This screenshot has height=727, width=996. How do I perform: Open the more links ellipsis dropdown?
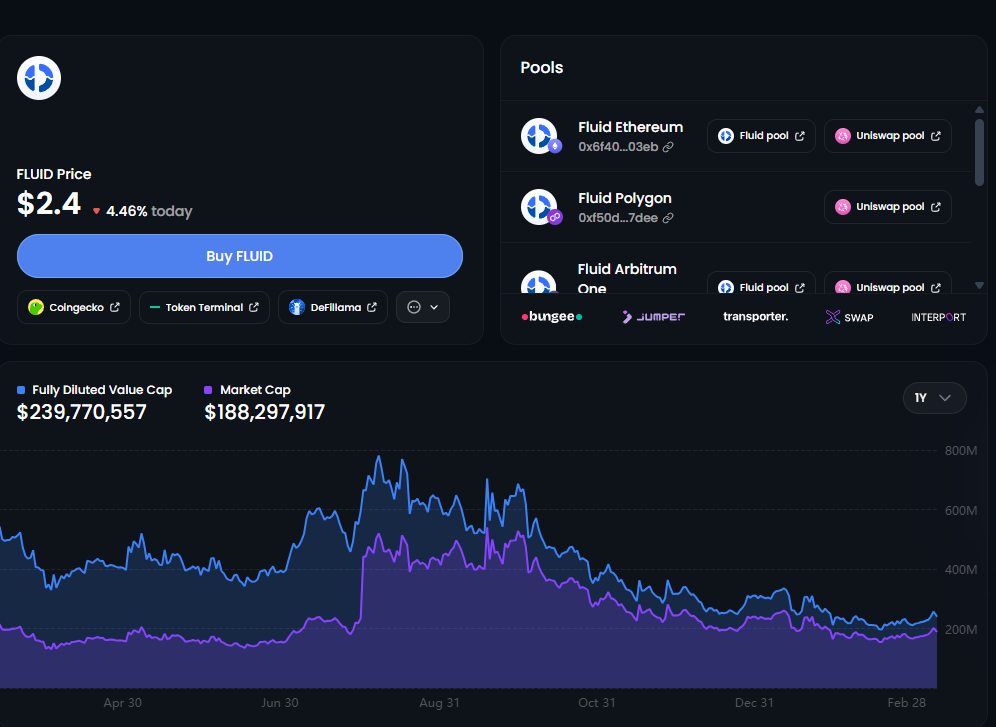tap(423, 308)
